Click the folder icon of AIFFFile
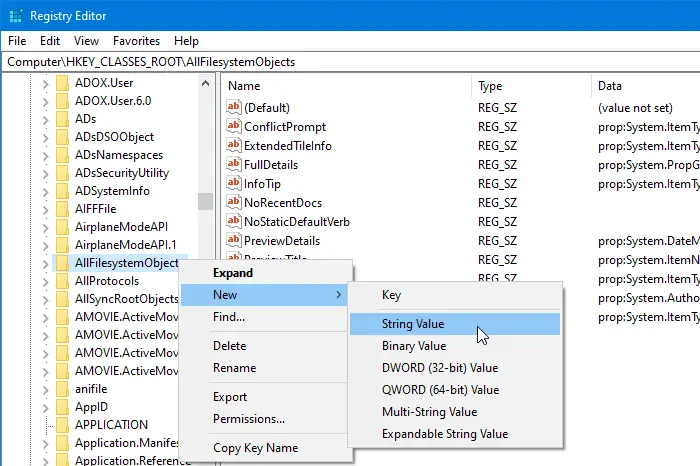The image size is (700, 466). pyautogui.click(x=62, y=209)
